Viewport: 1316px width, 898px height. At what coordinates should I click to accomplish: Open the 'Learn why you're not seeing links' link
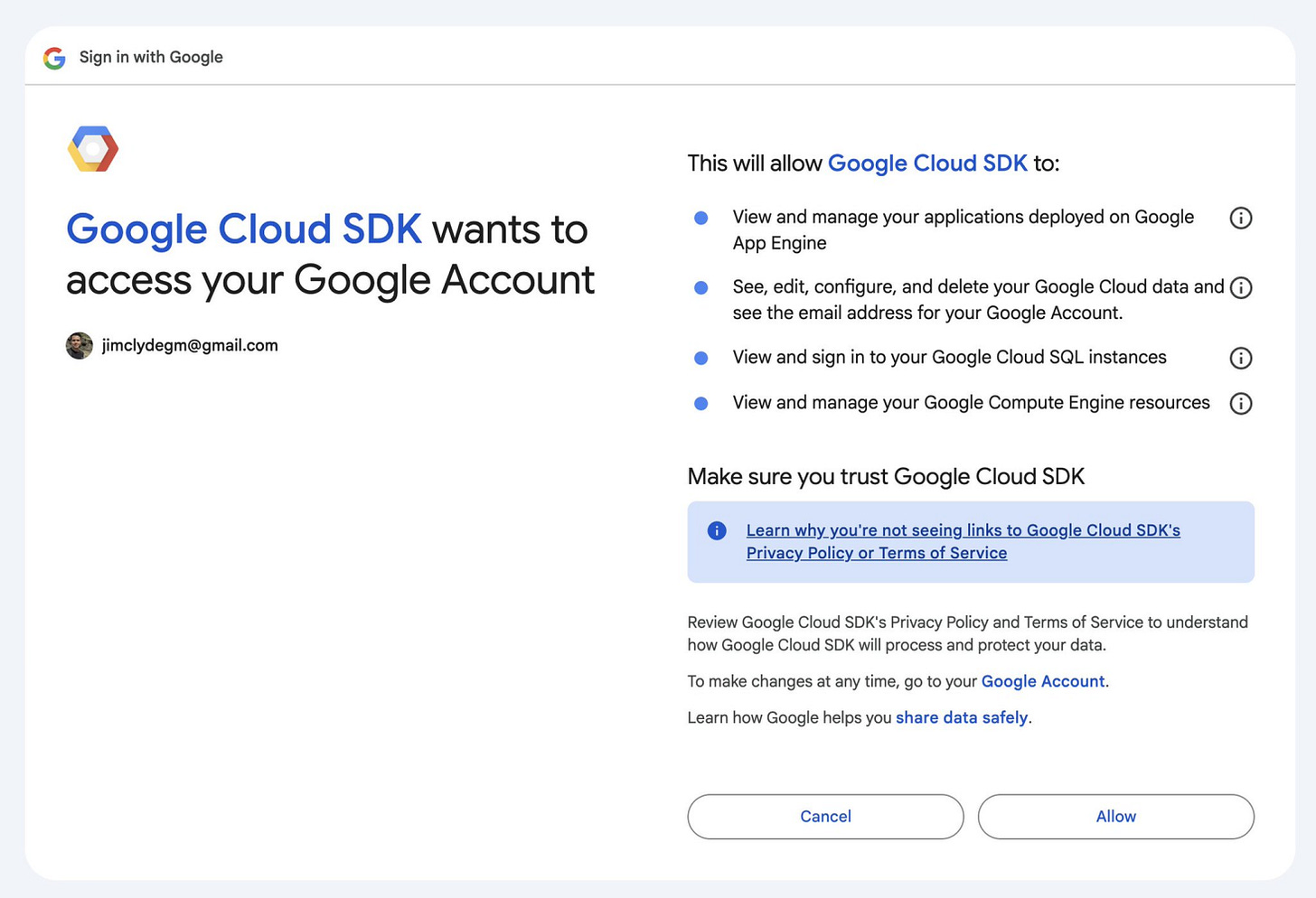point(963,541)
